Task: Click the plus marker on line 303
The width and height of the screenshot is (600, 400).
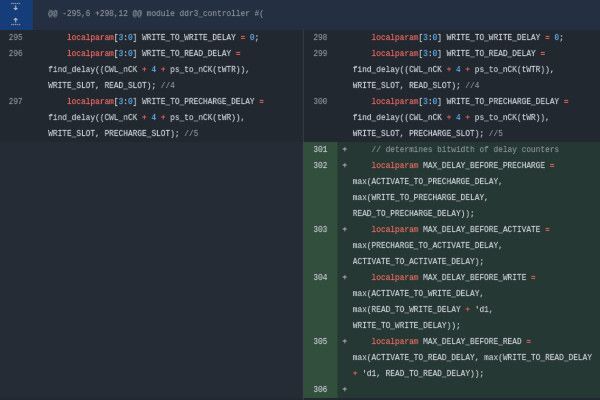Action: [345, 230]
